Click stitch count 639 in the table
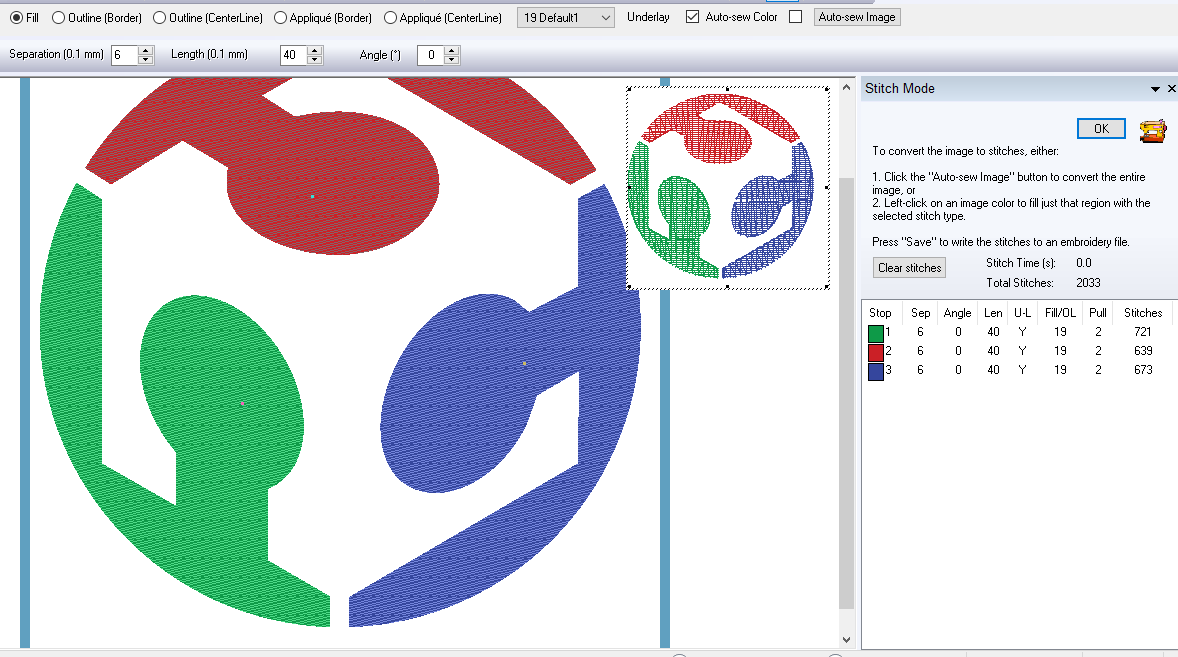Screen dimensions: 1178x657 [x=1143, y=351]
